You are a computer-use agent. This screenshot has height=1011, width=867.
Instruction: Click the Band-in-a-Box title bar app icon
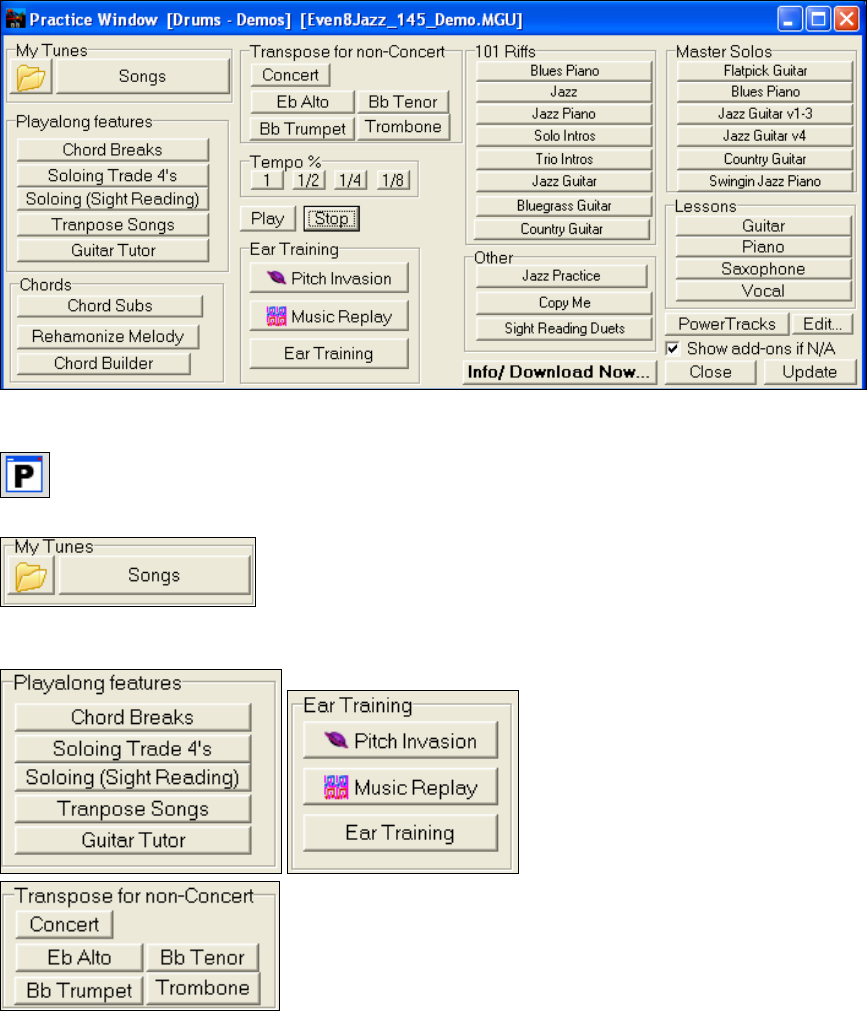pos(15,19)
